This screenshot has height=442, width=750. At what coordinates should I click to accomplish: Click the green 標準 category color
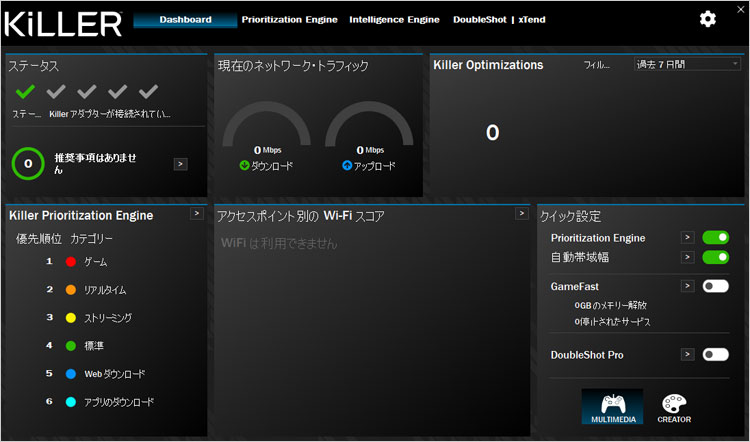(x=71, y=346)
